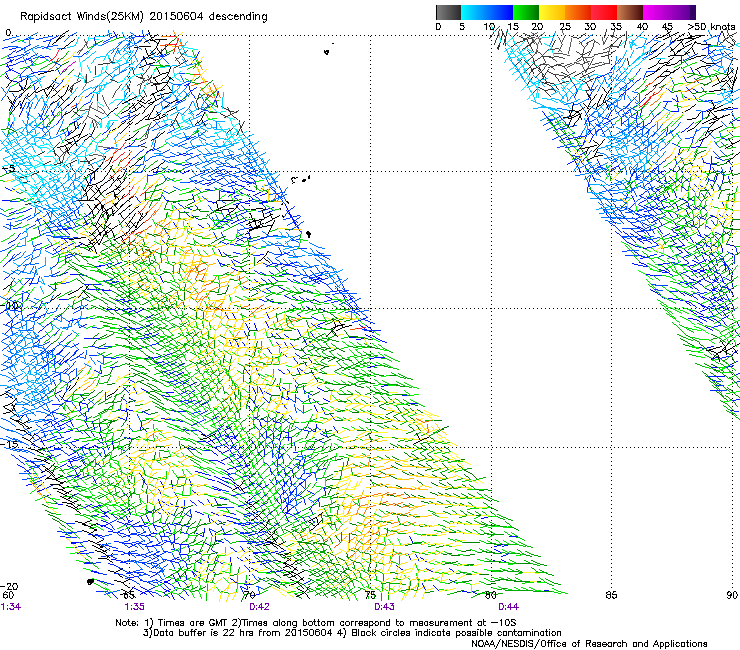The image size is (740, 650).
Task: Click the NOAA/NESDIS Office of Research credit
Action: click(589, 644)
